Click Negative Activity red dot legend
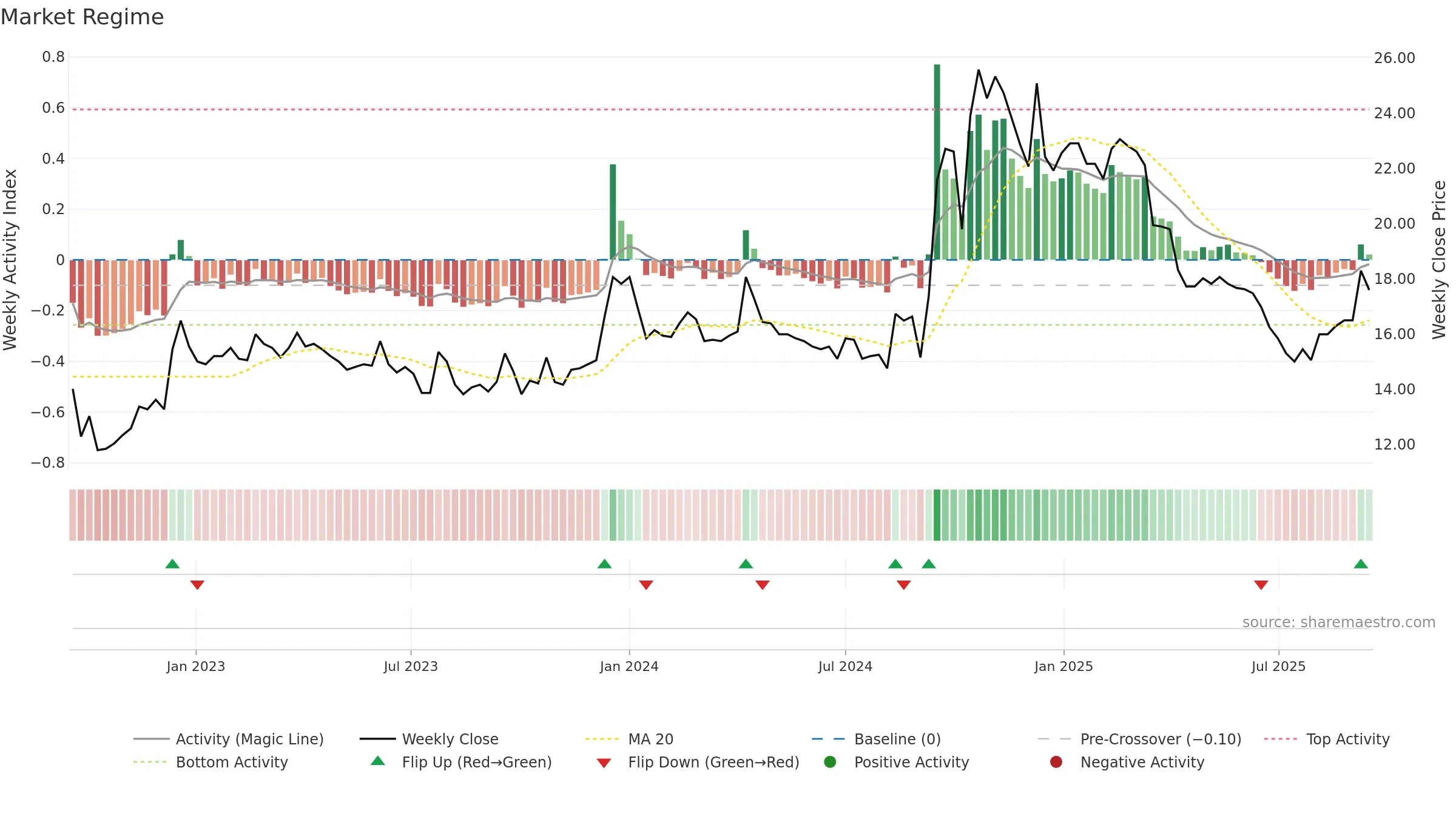The image size is (1456, 819). (1056, 762)
